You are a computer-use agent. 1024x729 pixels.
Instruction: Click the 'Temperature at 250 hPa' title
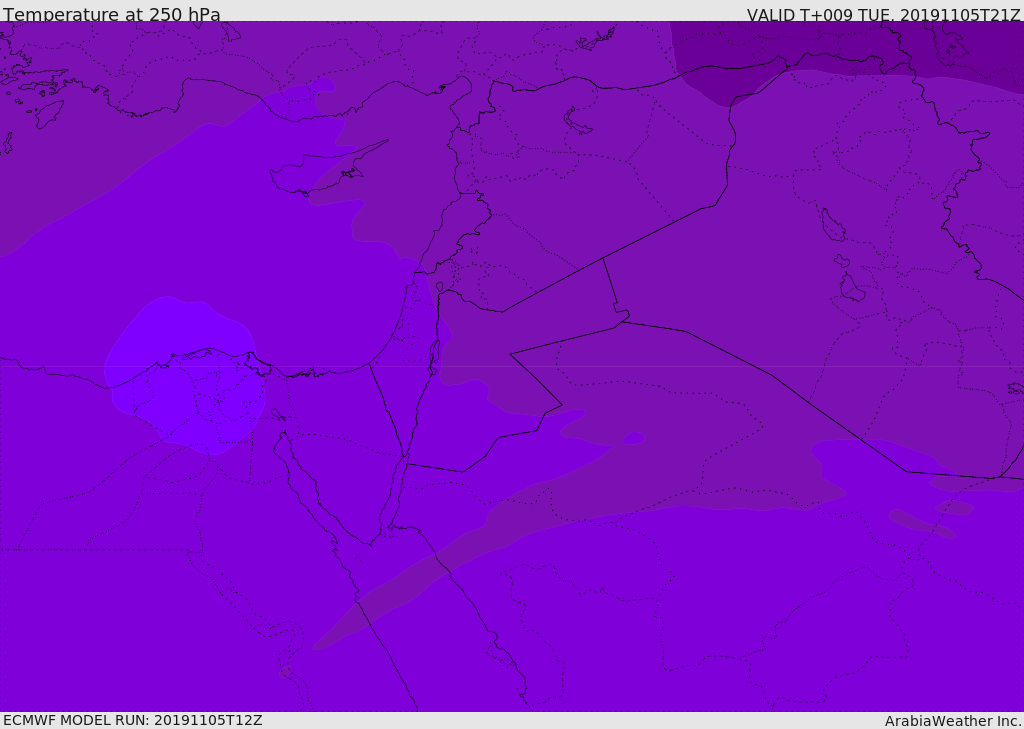click(x=112, y=14)
